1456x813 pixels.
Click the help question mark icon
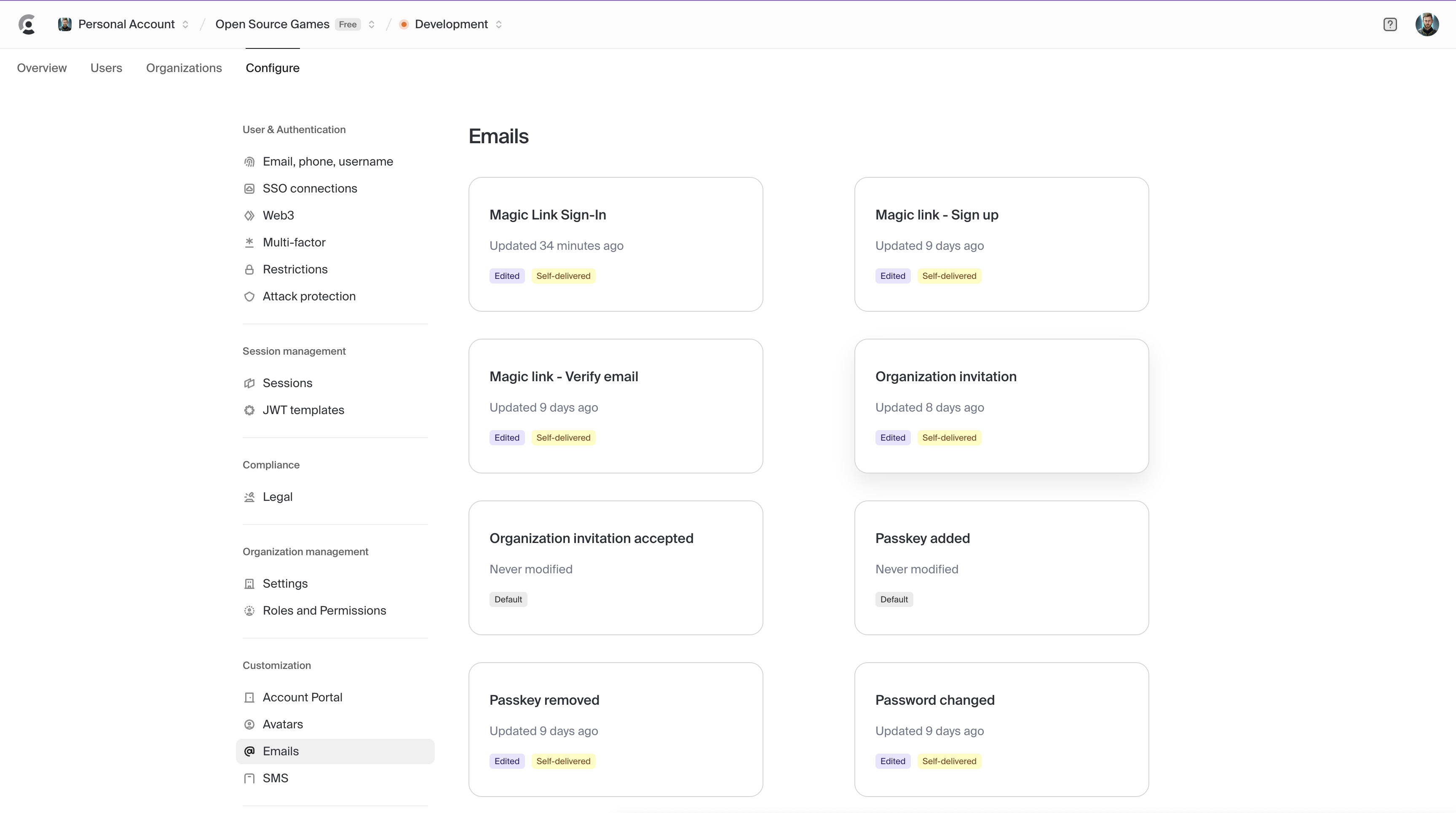pos(1390,24)
